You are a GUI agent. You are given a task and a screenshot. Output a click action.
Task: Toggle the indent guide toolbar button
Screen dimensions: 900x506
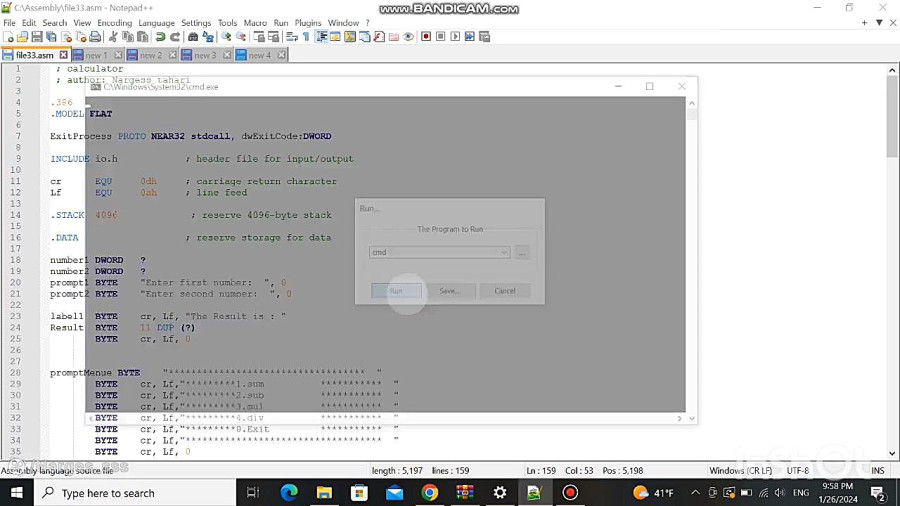(x=321, y=37)
